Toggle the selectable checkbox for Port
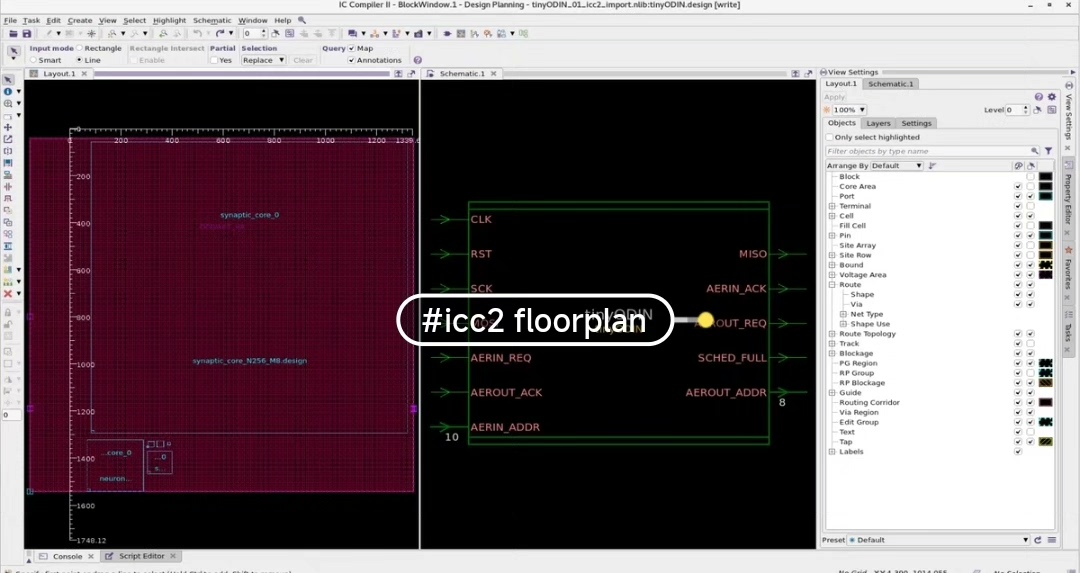The height and width of the screenshot is (573, 1080). (x=1030, y=196)
